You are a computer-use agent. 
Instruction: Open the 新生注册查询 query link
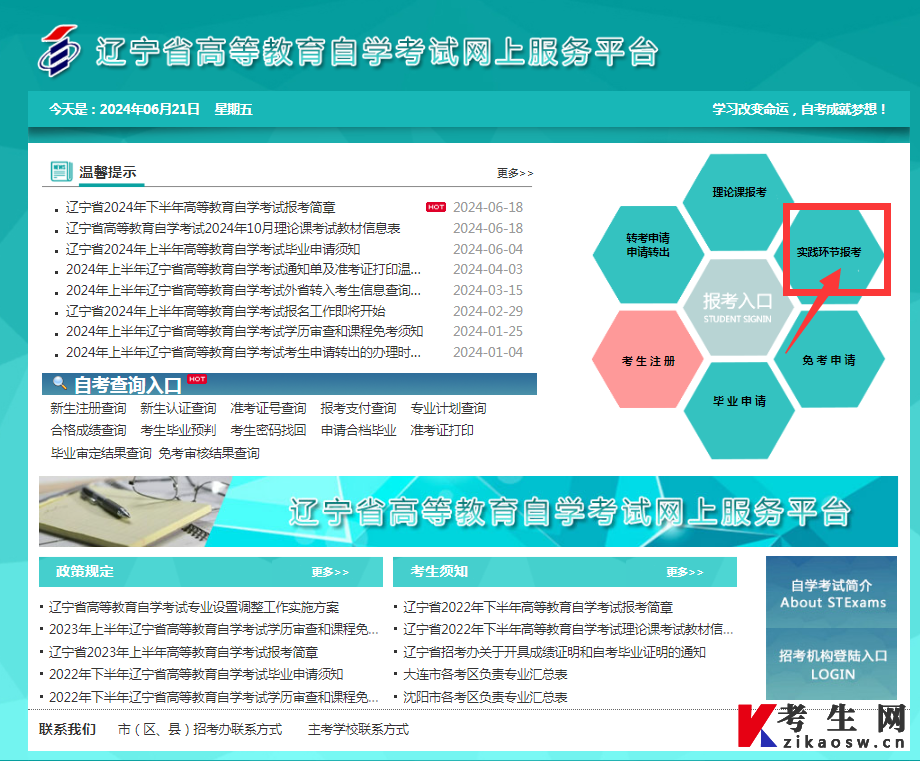88,408
